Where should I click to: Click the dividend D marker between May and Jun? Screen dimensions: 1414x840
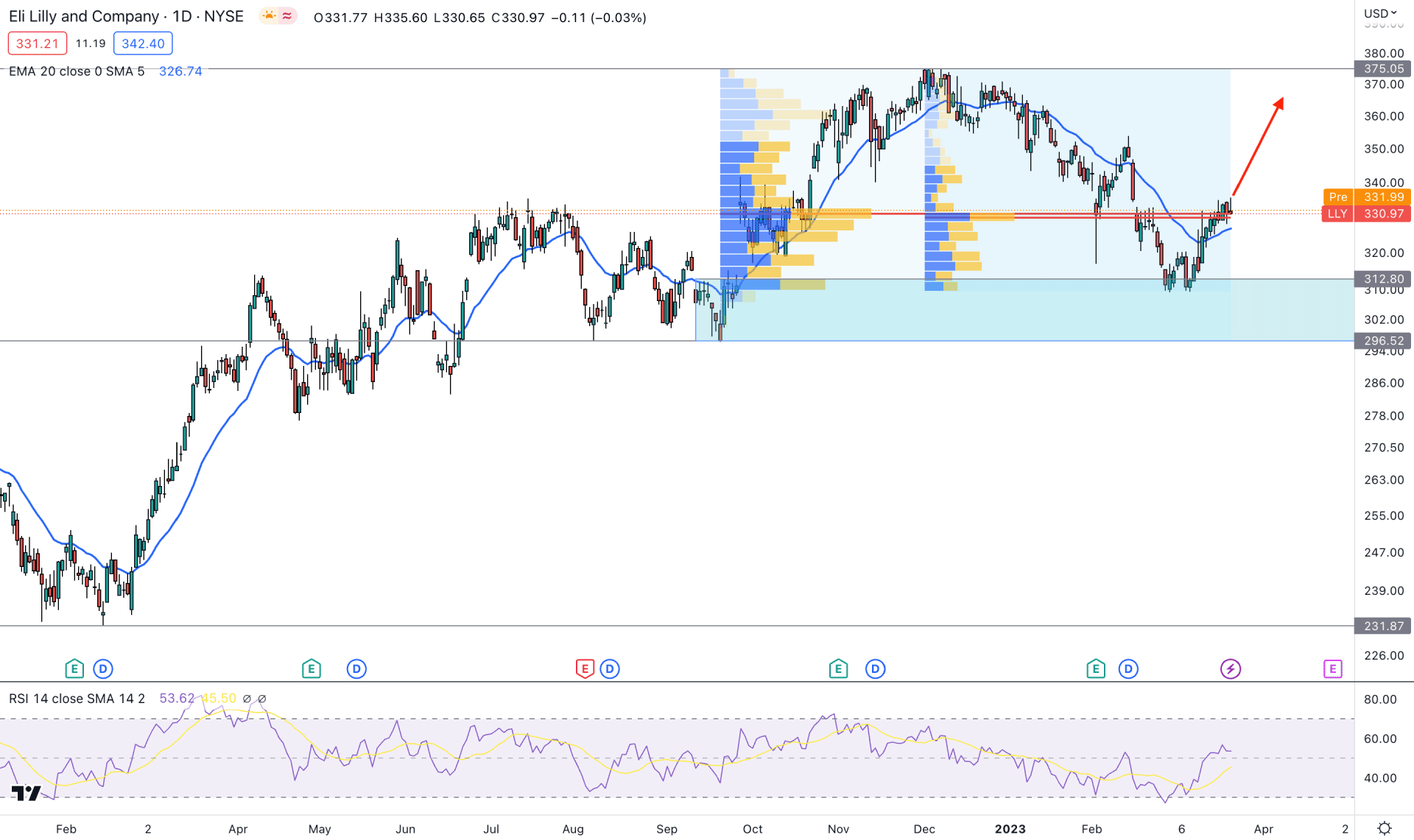(x=356, y=668)
